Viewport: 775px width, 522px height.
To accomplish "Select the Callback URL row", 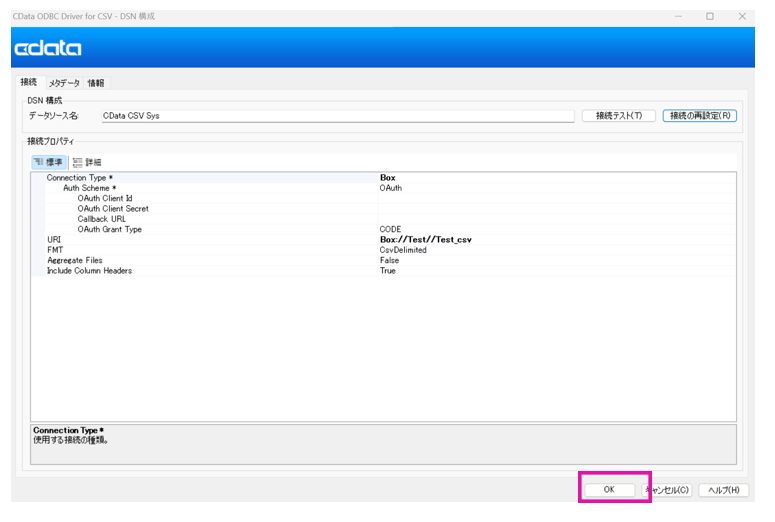I will pos(383,219).
